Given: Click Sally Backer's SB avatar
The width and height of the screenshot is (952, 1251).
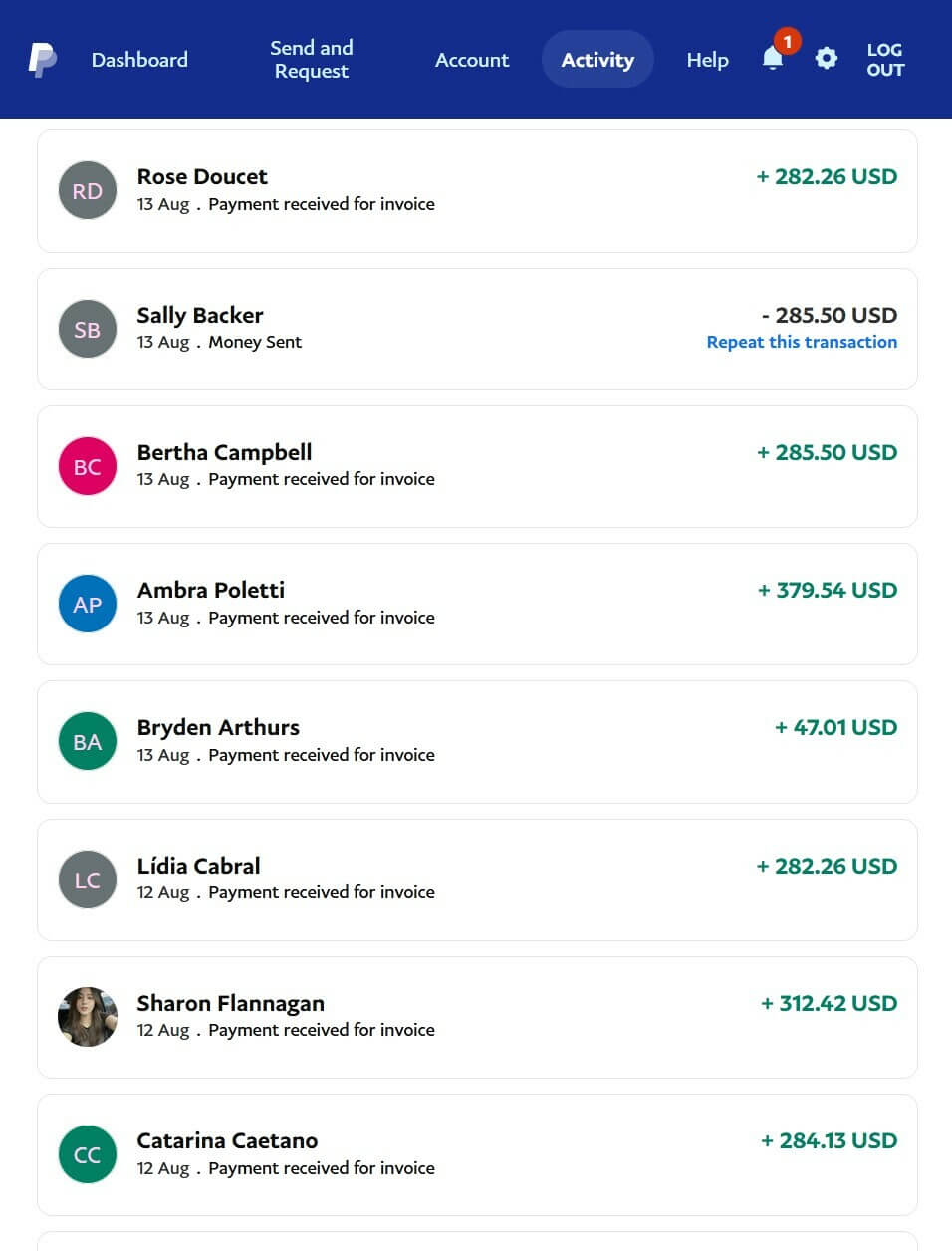Looking at the screenshot, I should (88, 329).
